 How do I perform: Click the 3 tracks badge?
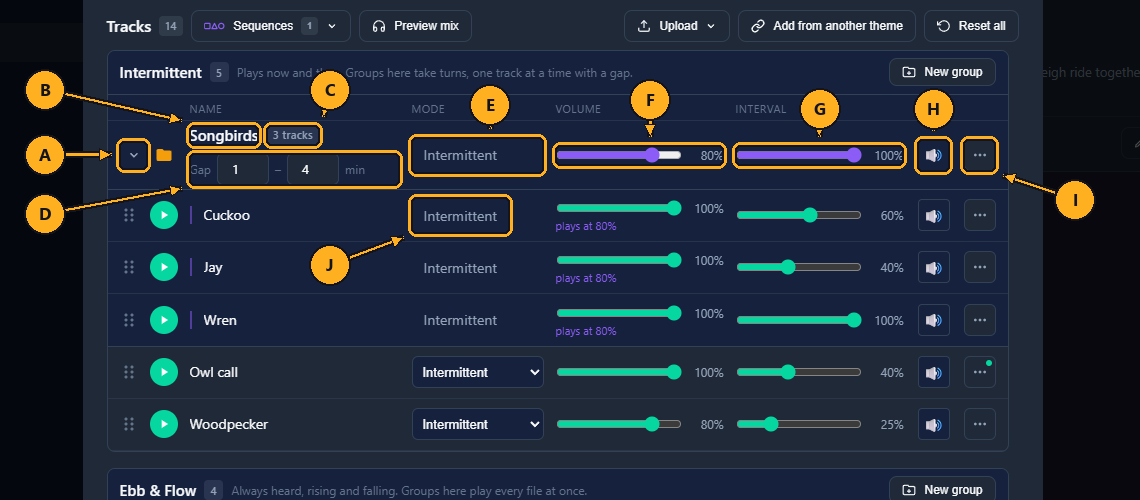coord(292,136)
